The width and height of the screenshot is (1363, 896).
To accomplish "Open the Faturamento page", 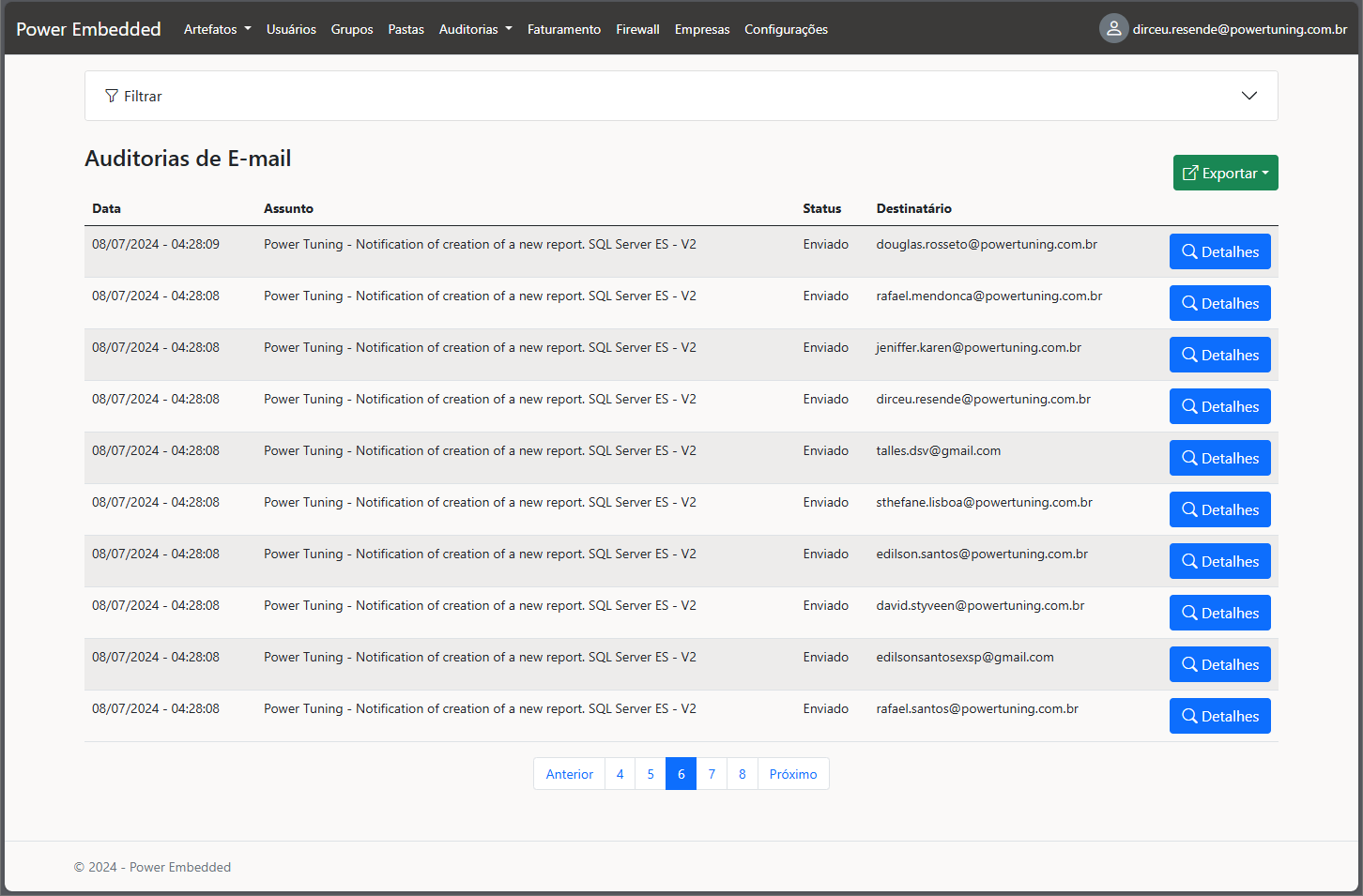I will coord(563,29).
